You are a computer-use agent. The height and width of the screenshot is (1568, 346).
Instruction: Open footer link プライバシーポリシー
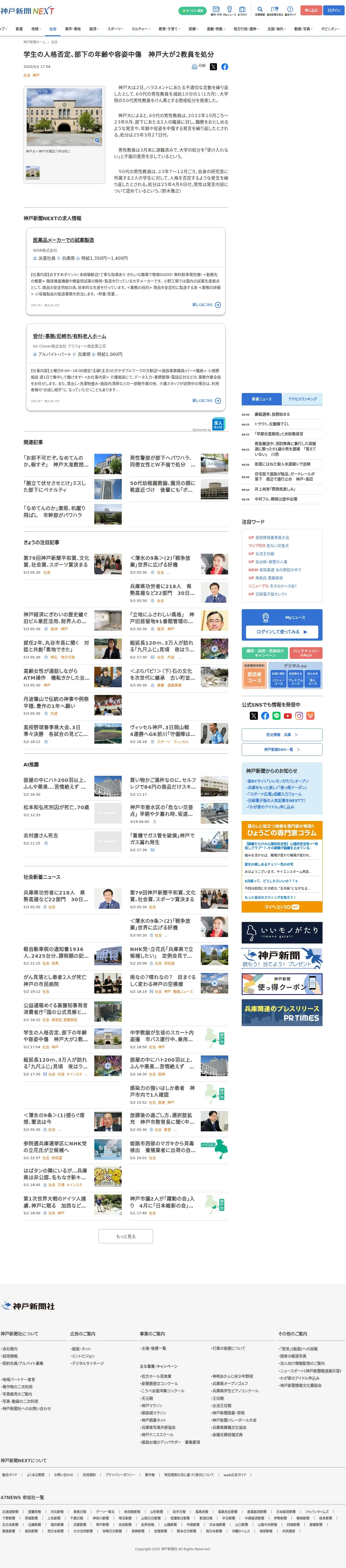[x=120, y=1475]
